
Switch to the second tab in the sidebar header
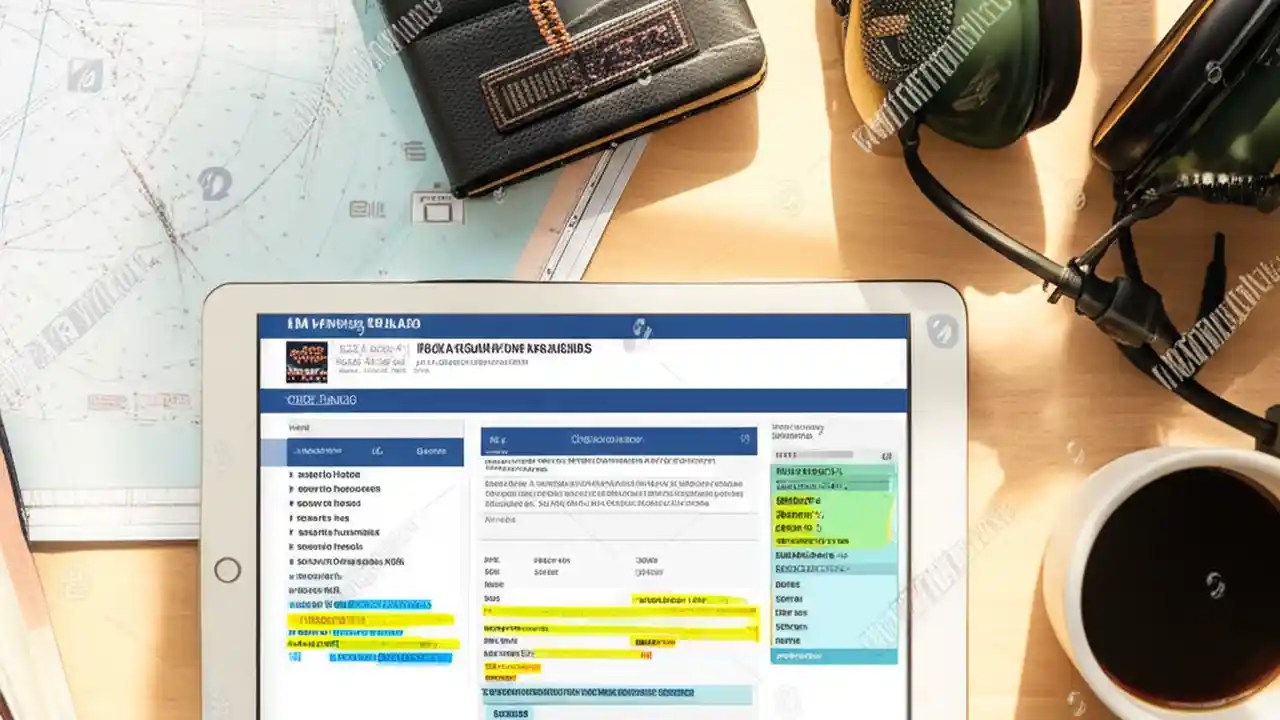click(431, 450)
